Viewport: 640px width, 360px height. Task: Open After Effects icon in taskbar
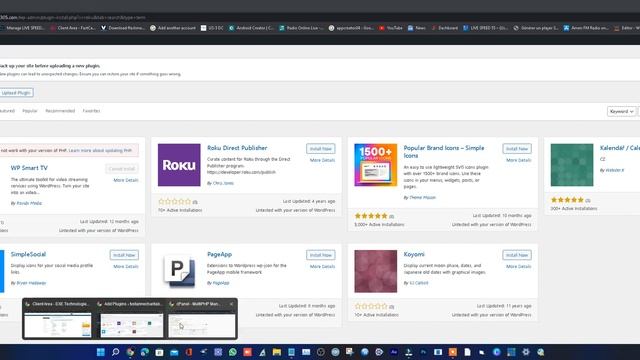coord(394,352)
